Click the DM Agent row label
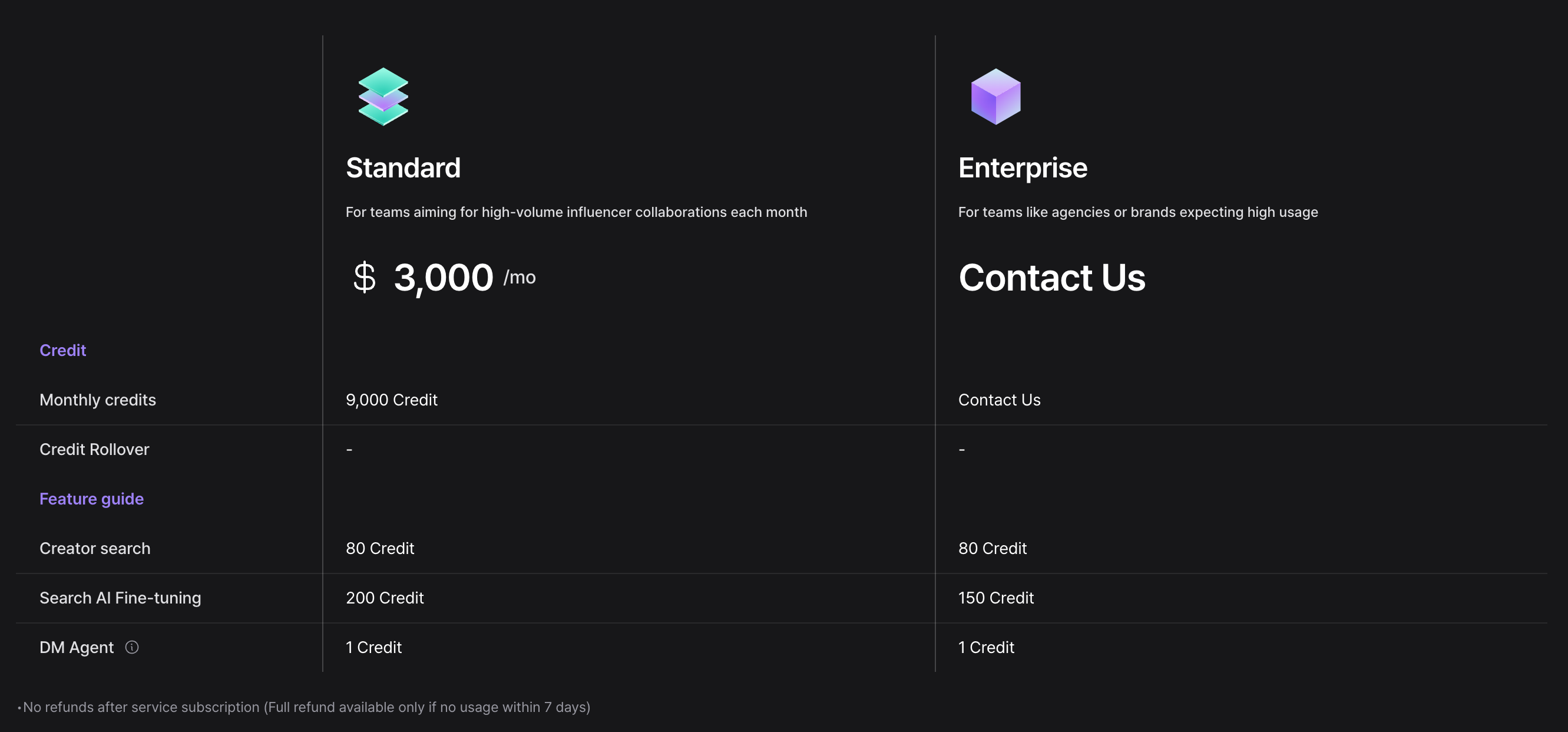 77,647
